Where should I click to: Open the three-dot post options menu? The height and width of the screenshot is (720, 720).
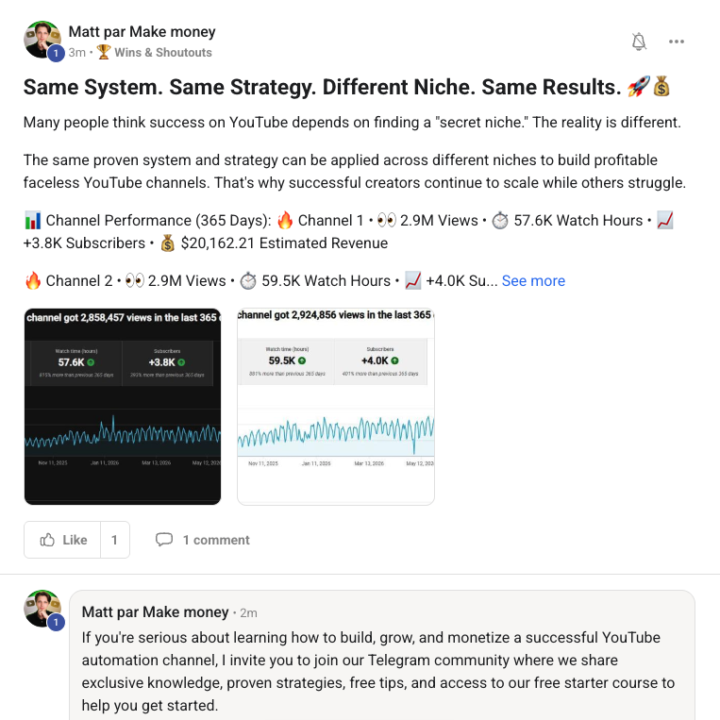(676, 42)
